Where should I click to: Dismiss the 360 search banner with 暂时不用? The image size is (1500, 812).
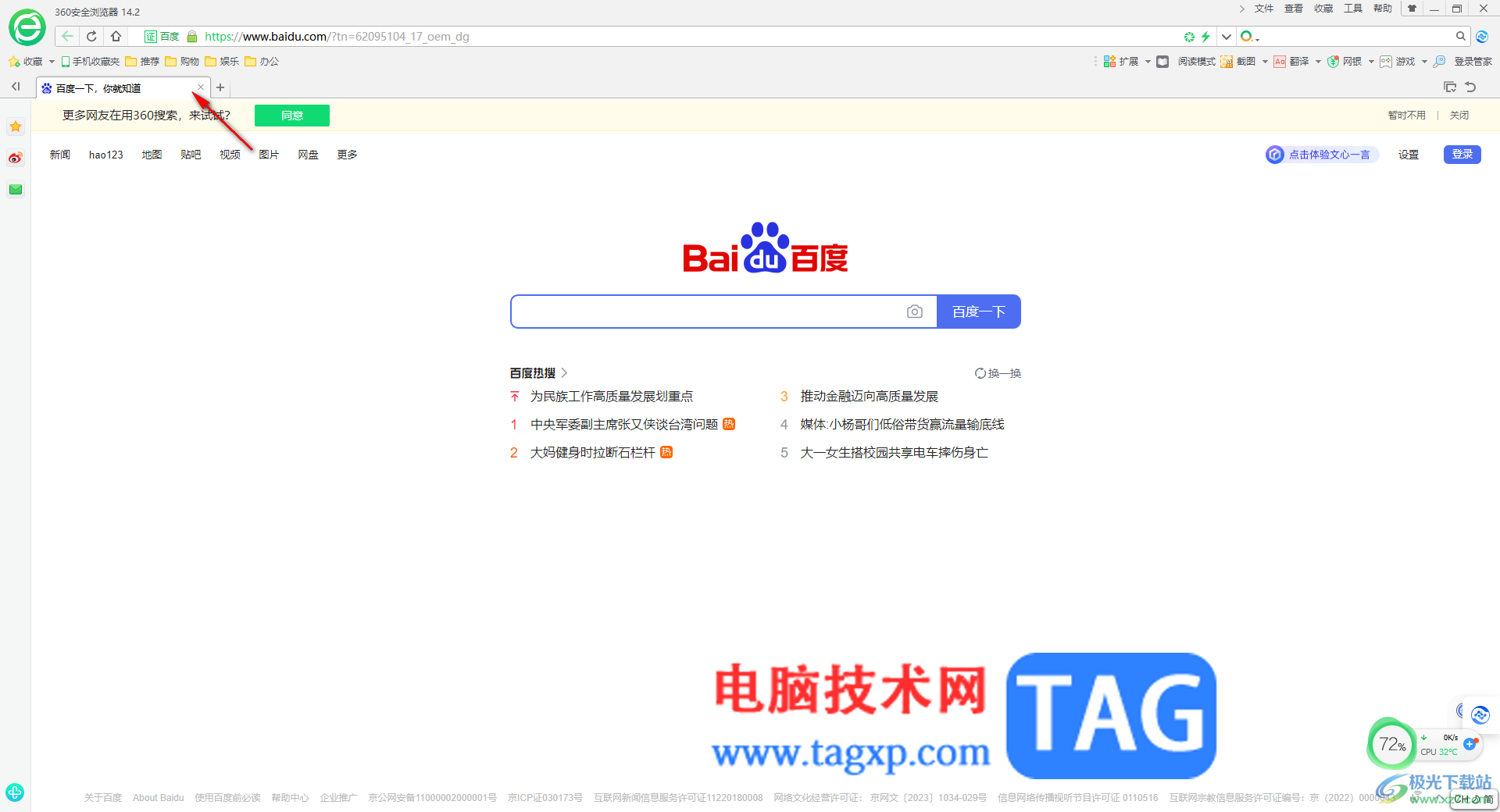coord(1405,115)
